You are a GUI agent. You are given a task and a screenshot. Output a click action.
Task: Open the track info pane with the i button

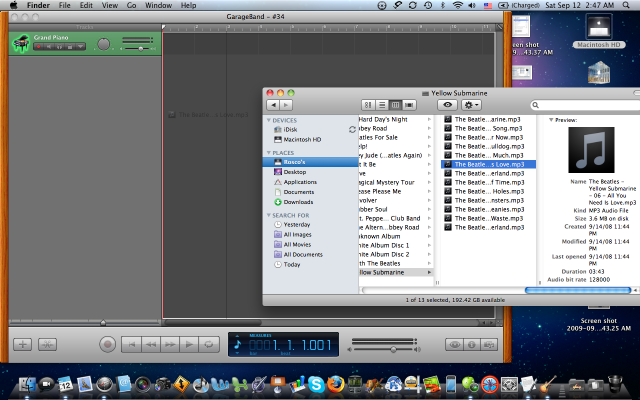click(471, 344)
